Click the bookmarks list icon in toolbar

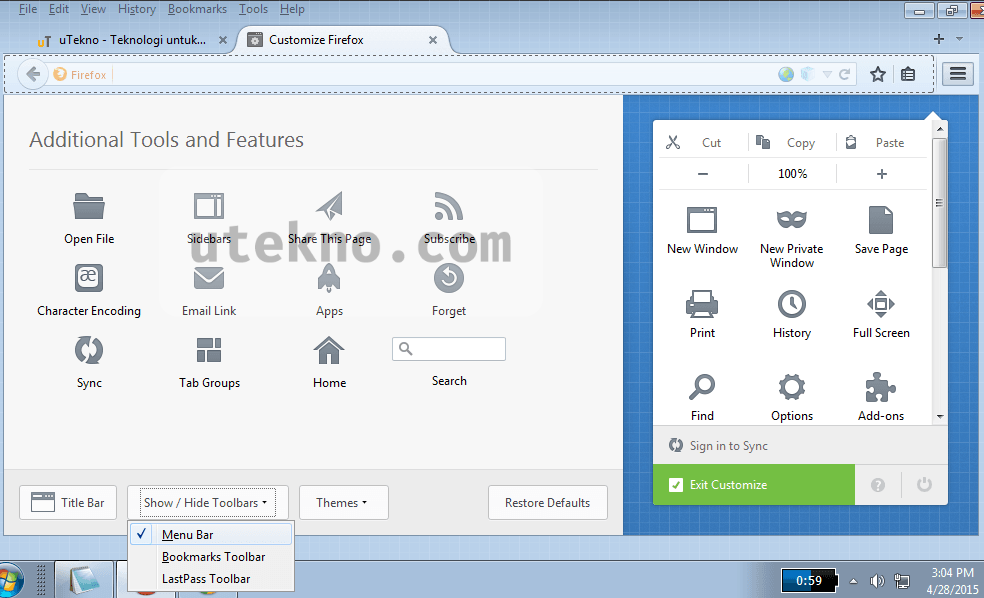click(907, 74)
